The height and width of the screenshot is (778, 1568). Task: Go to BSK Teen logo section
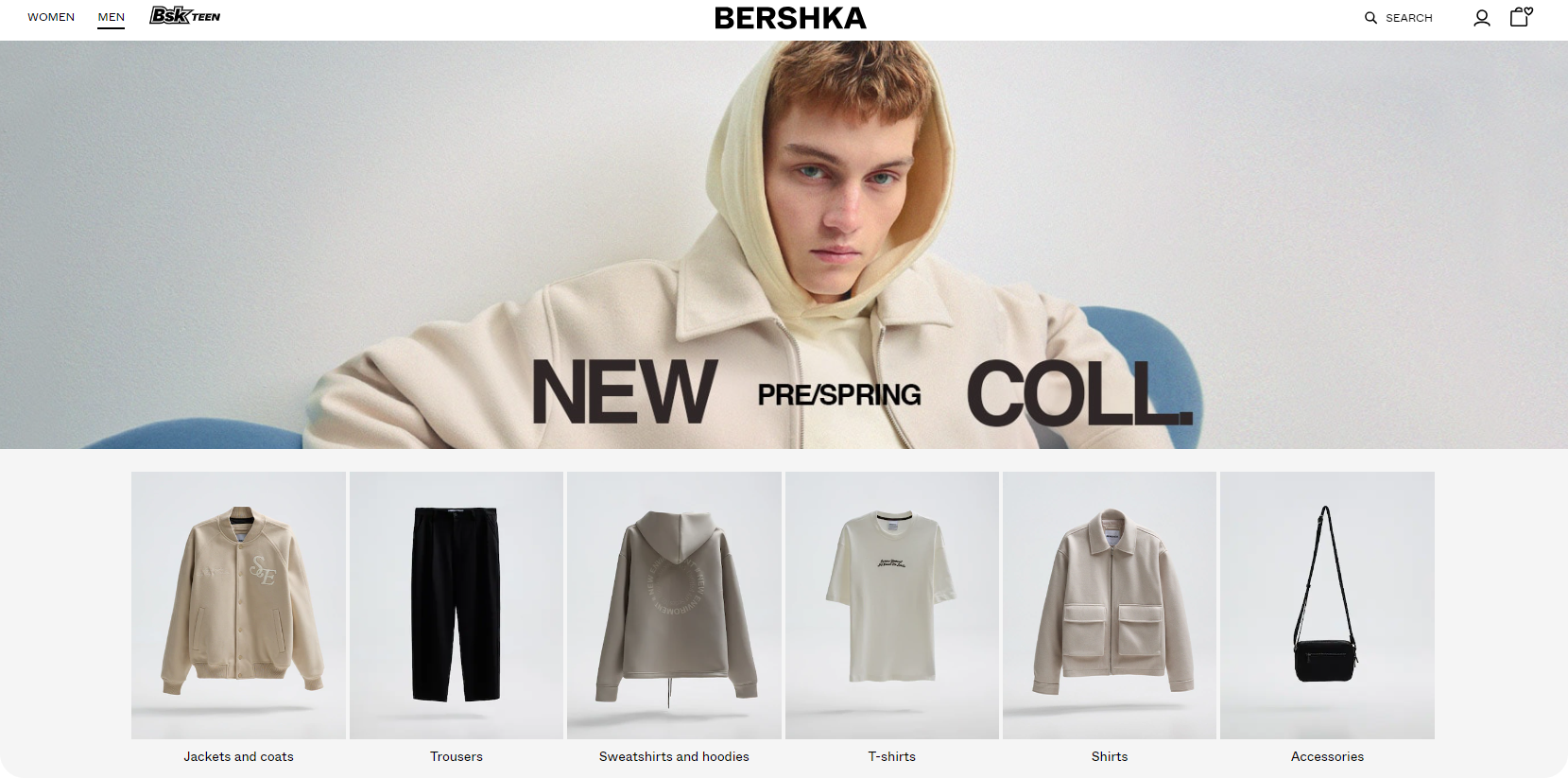[185, 16]
